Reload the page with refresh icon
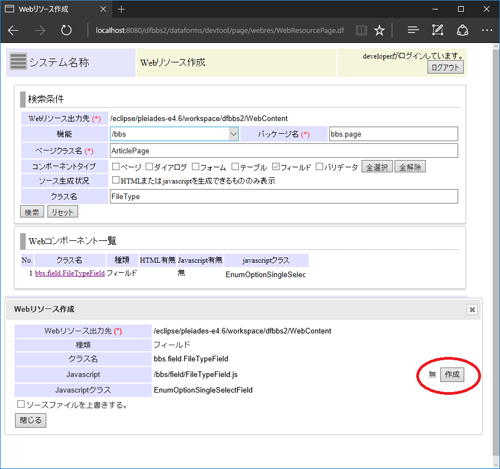The width and height of the screenshot is (500, 469). [66, 31]
